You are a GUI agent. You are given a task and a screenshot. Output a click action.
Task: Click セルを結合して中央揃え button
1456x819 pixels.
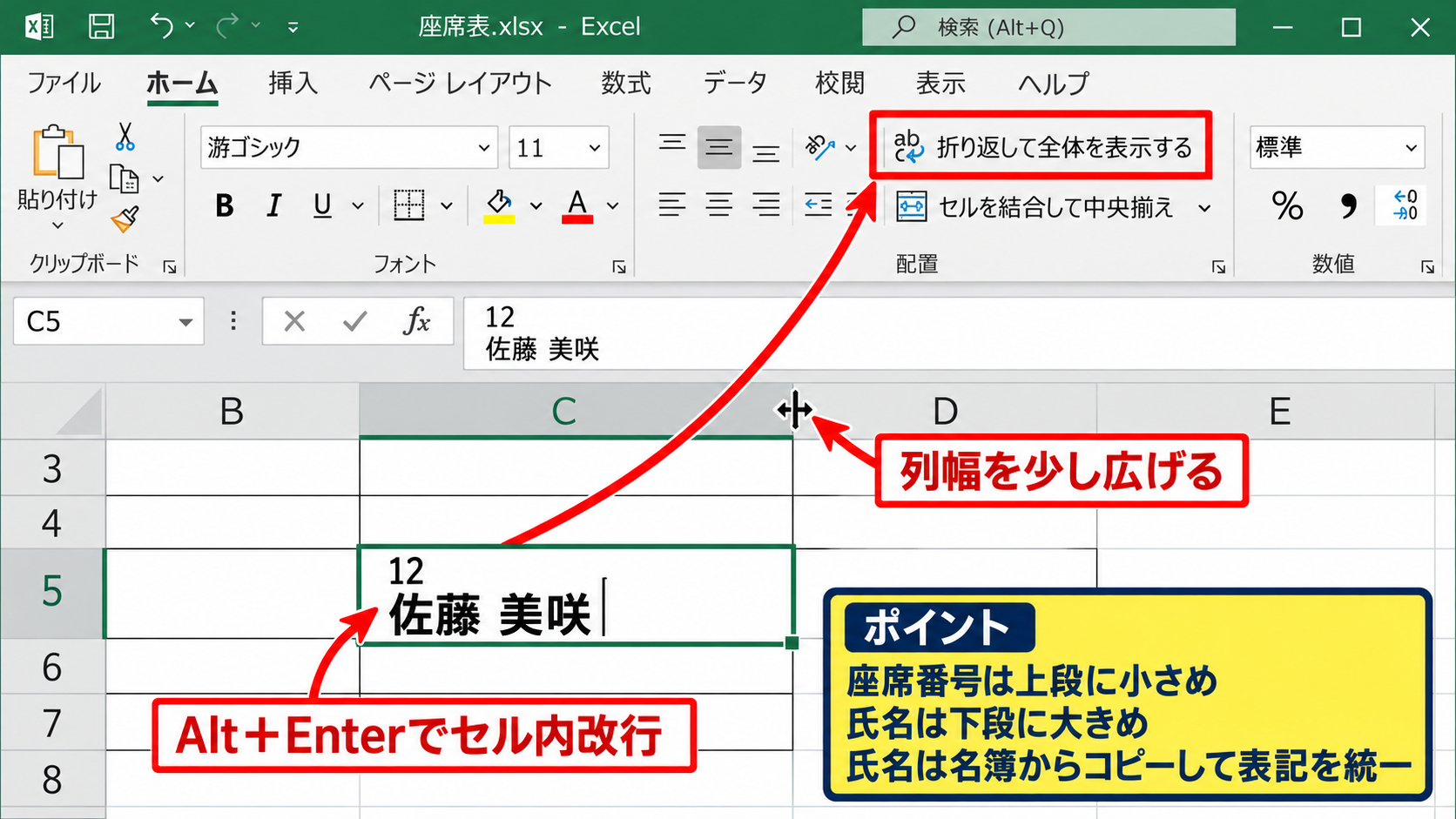(x=1035, y=207)
